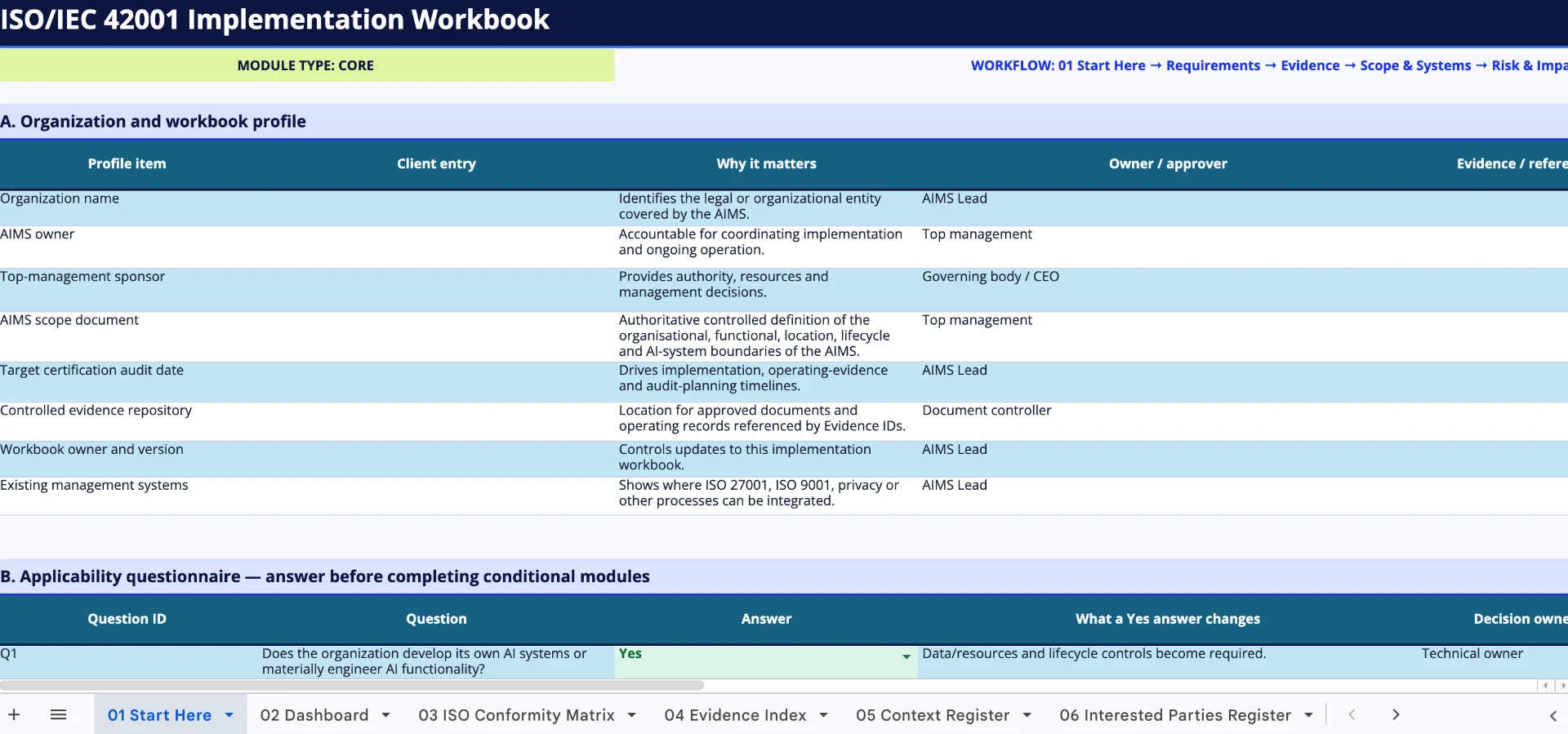Select the Profile item column header
This screenshot has width=1568, height=734.
pos(127,164)
